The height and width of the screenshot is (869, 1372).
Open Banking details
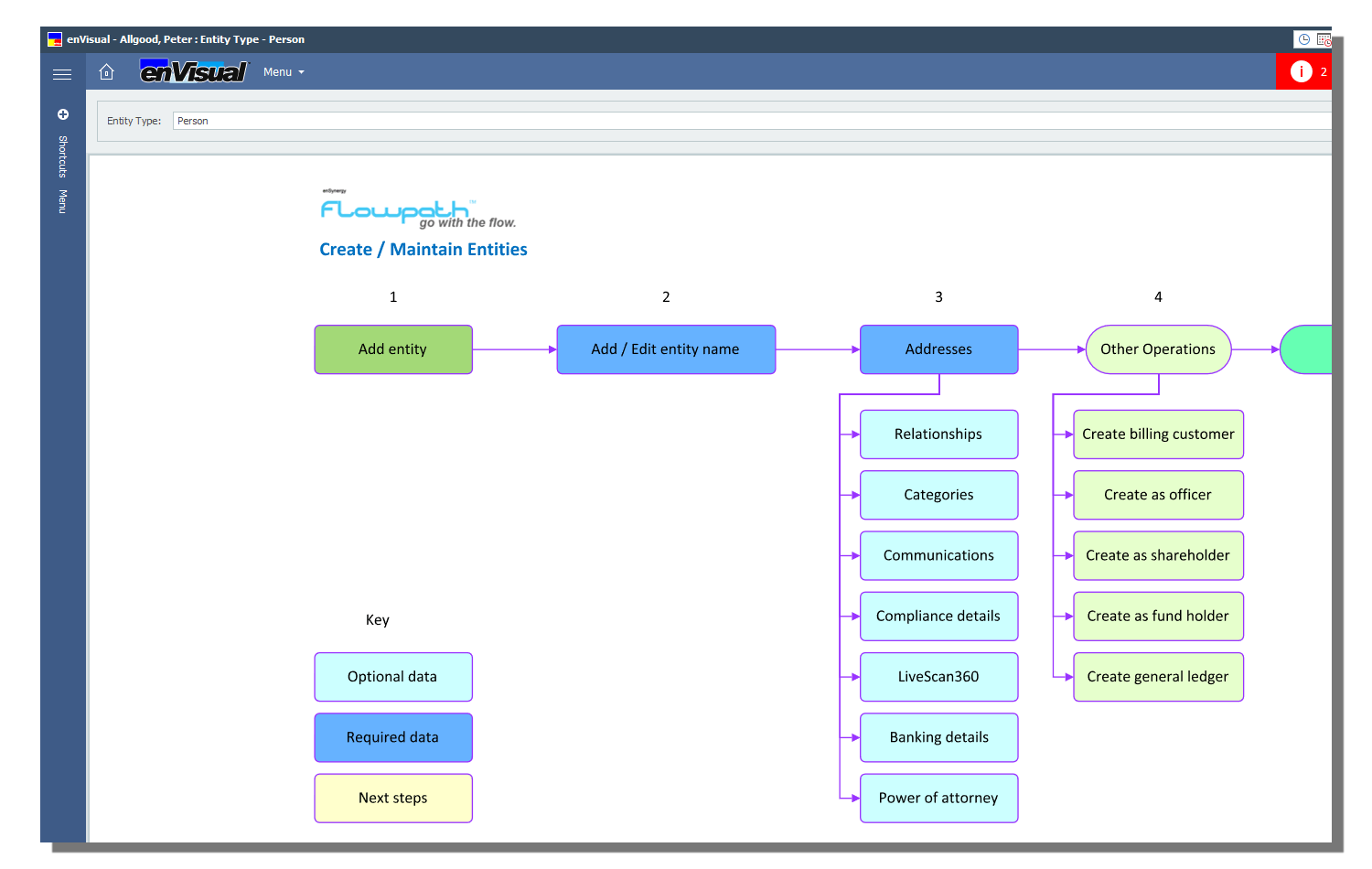938,737
